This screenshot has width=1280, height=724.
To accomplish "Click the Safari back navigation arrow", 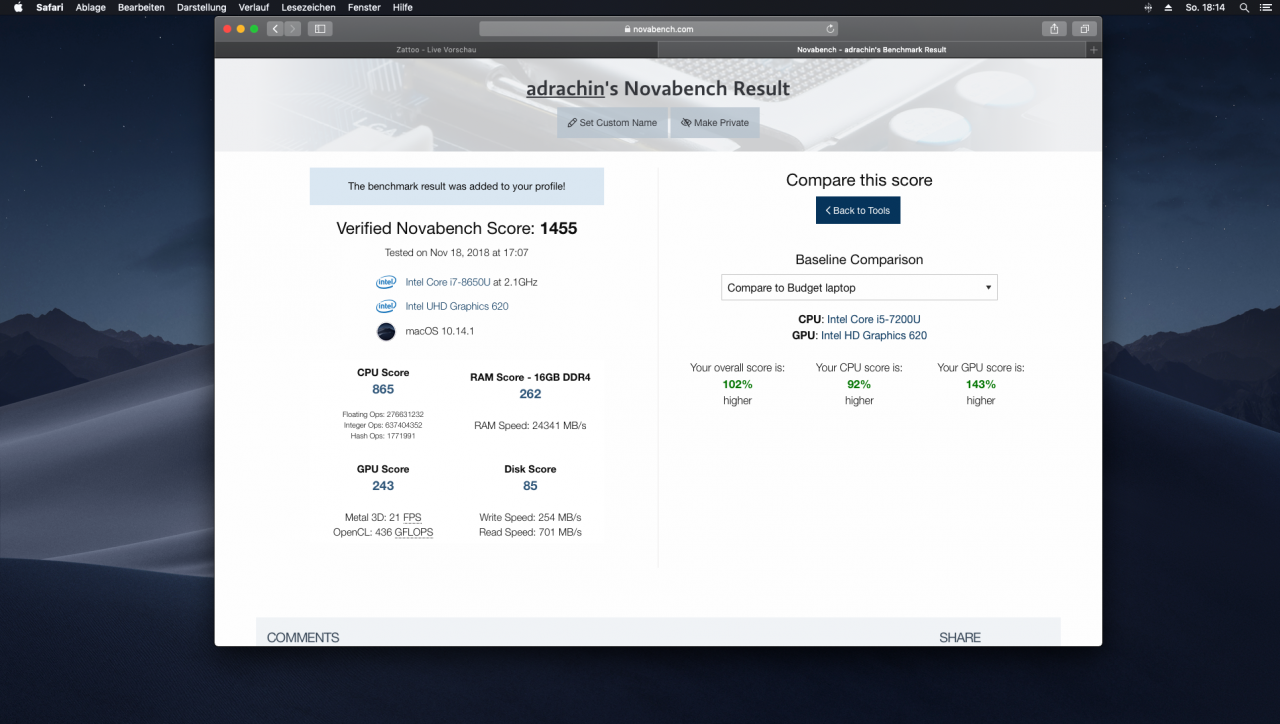I will pyautogui.click(x=275, y=29).
